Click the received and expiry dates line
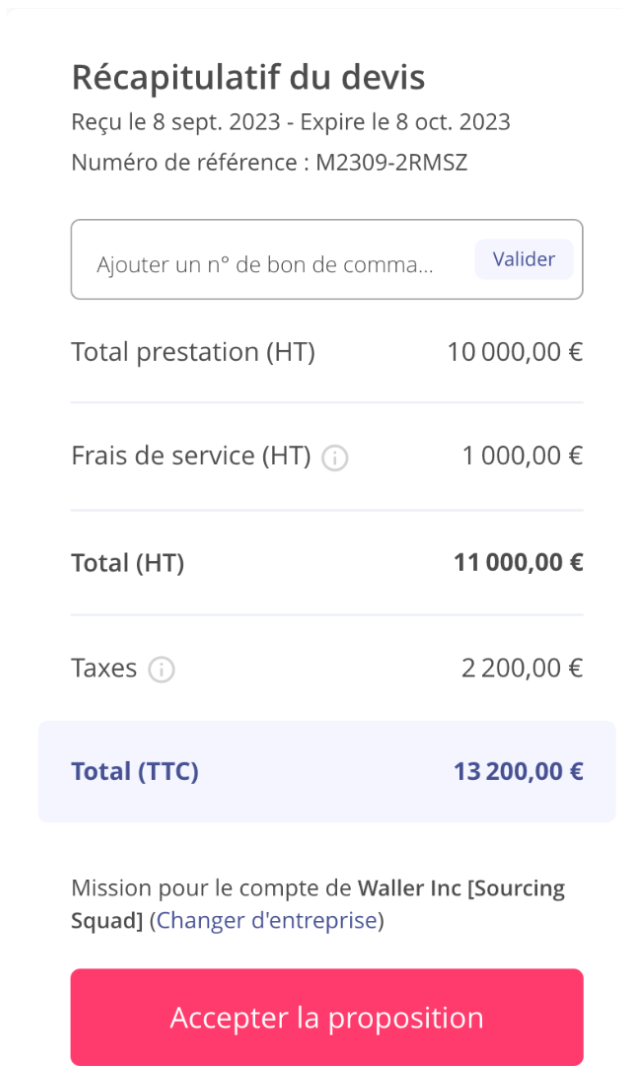The width and height of the screenshot is (642, 1084). (290, 123)
